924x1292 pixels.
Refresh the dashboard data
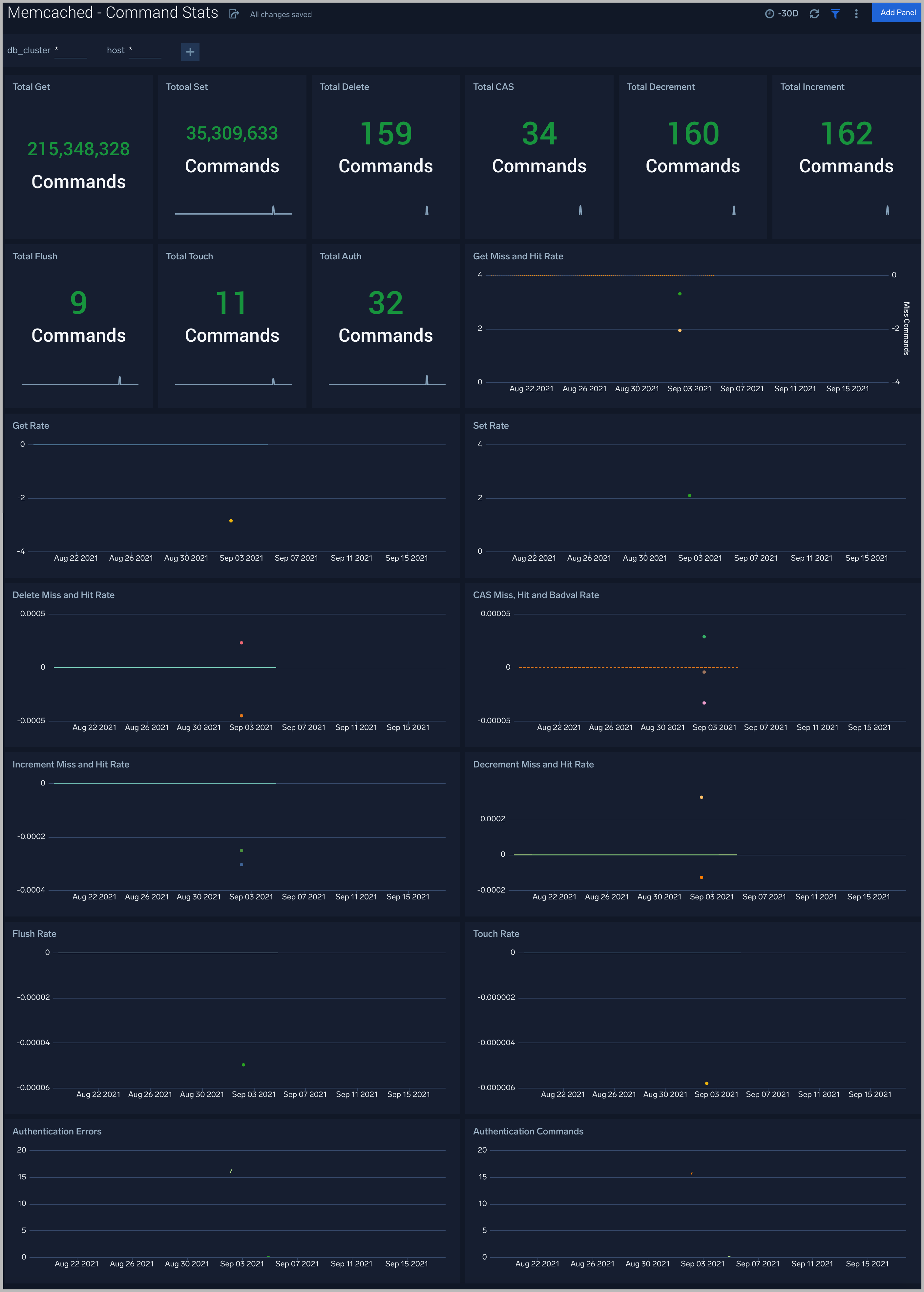(814, 14)
